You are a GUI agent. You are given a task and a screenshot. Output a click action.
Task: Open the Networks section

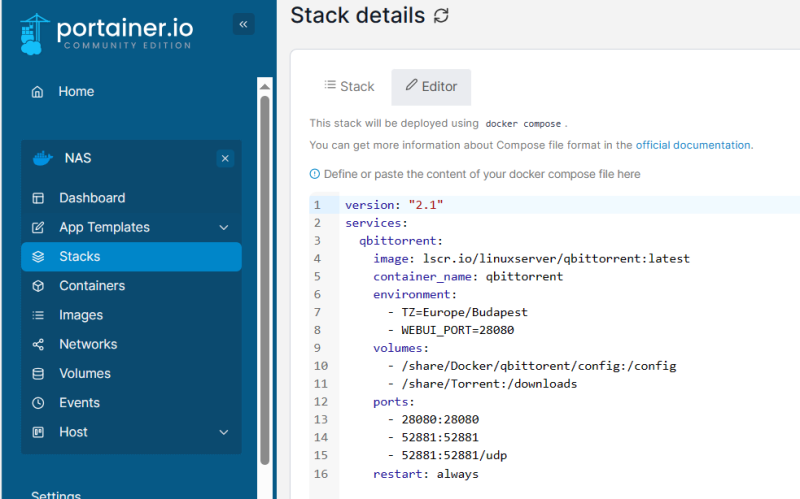(x=88, y=344)
